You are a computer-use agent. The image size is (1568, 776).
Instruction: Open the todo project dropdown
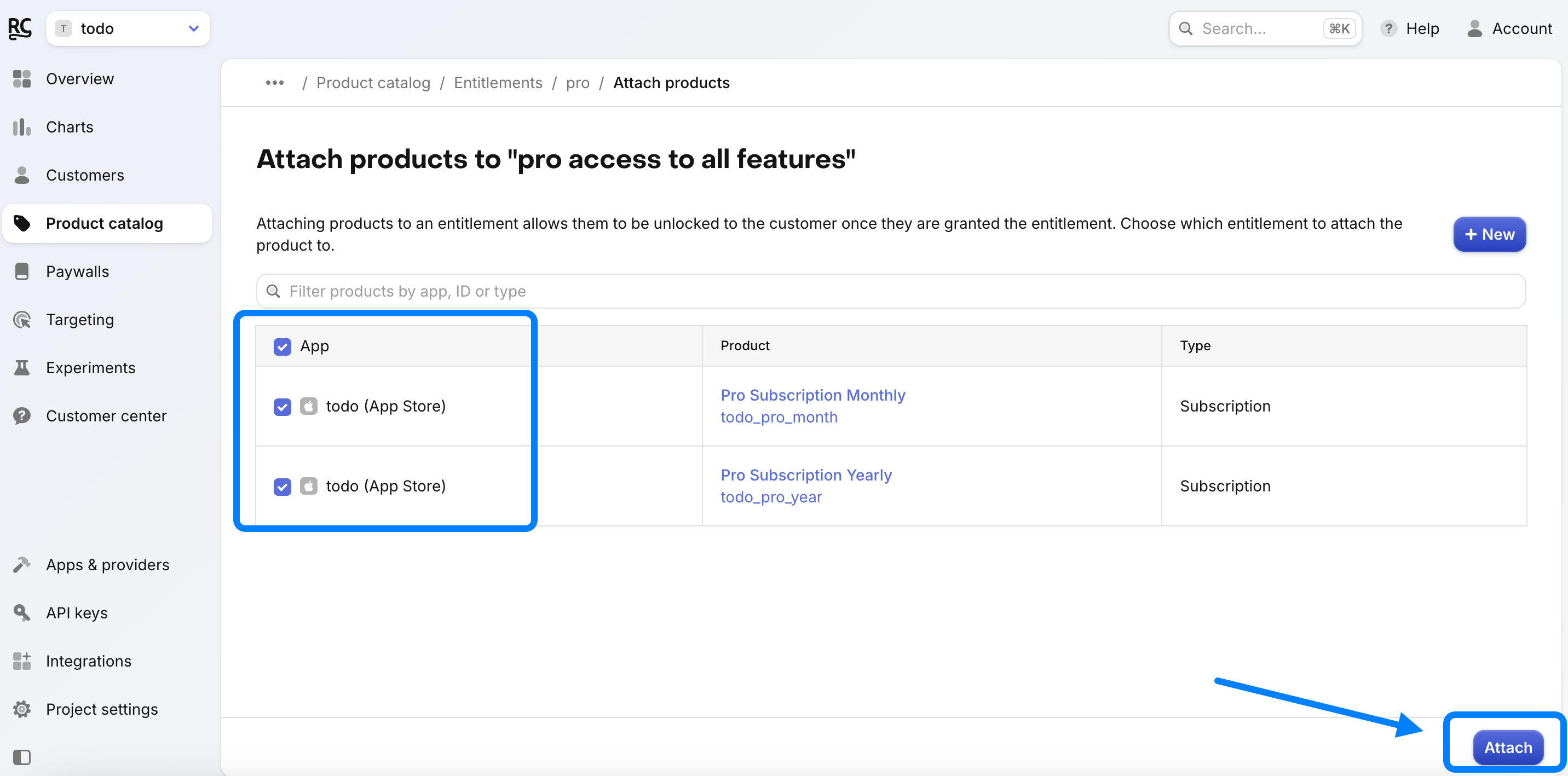click(128, 28)
